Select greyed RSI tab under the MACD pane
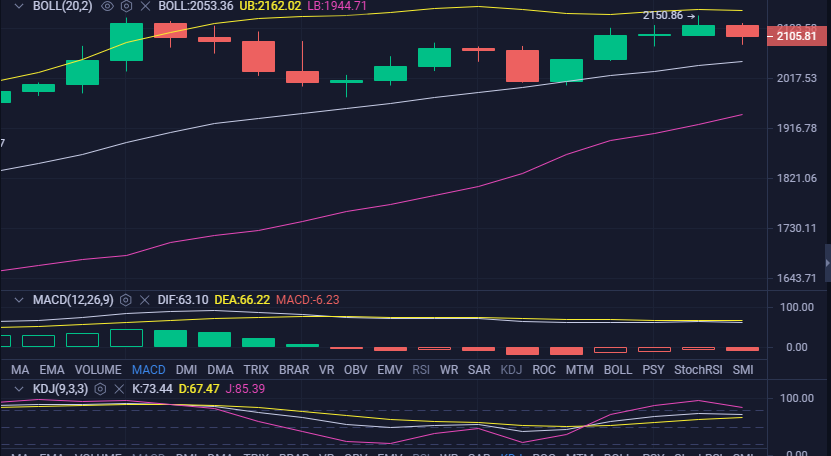Viewport: 831px width, 456px height. click(x=421, y=370)
